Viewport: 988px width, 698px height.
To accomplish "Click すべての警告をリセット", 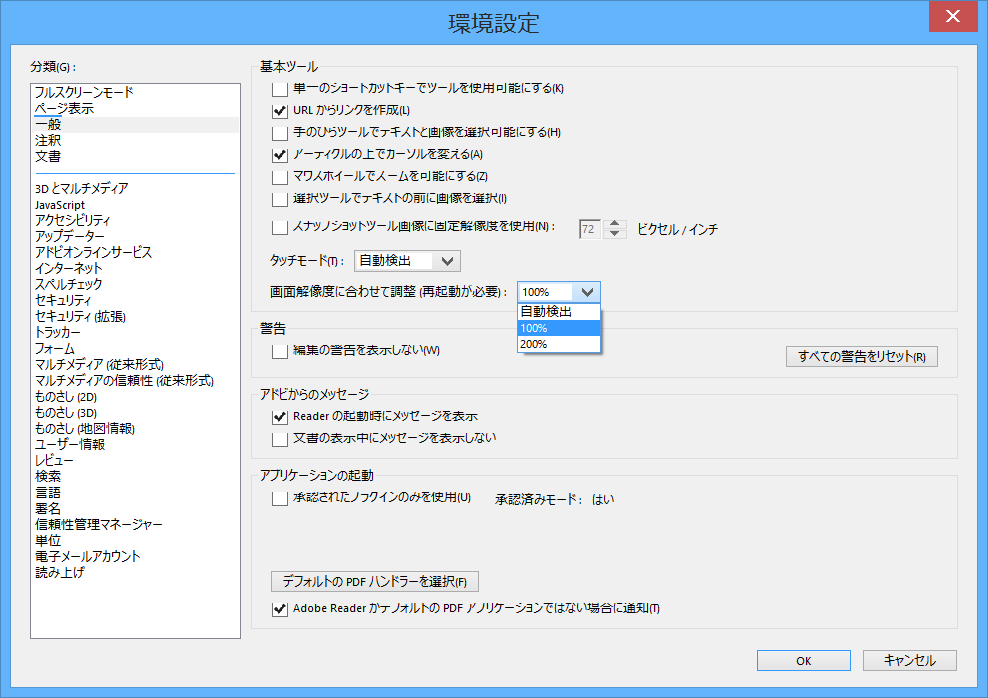I will pos(861,356).
